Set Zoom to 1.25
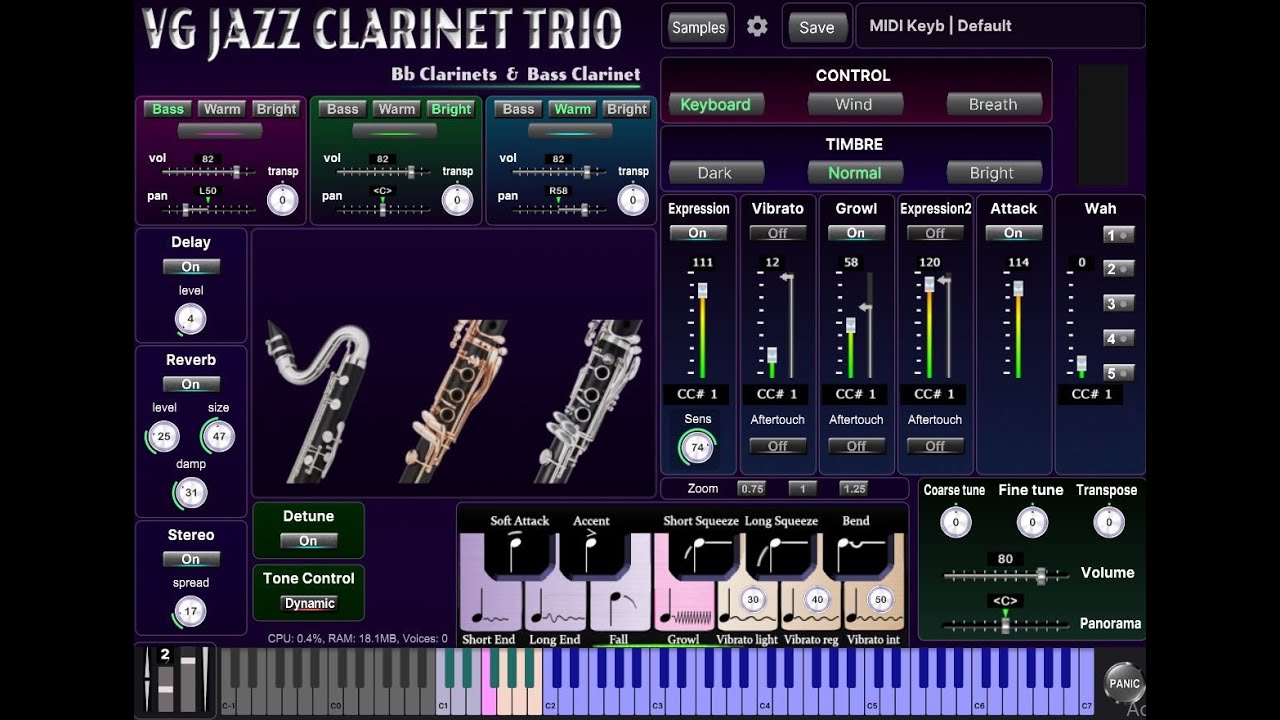Screen dimensions: 1280x720 click(x=853, y=489)
